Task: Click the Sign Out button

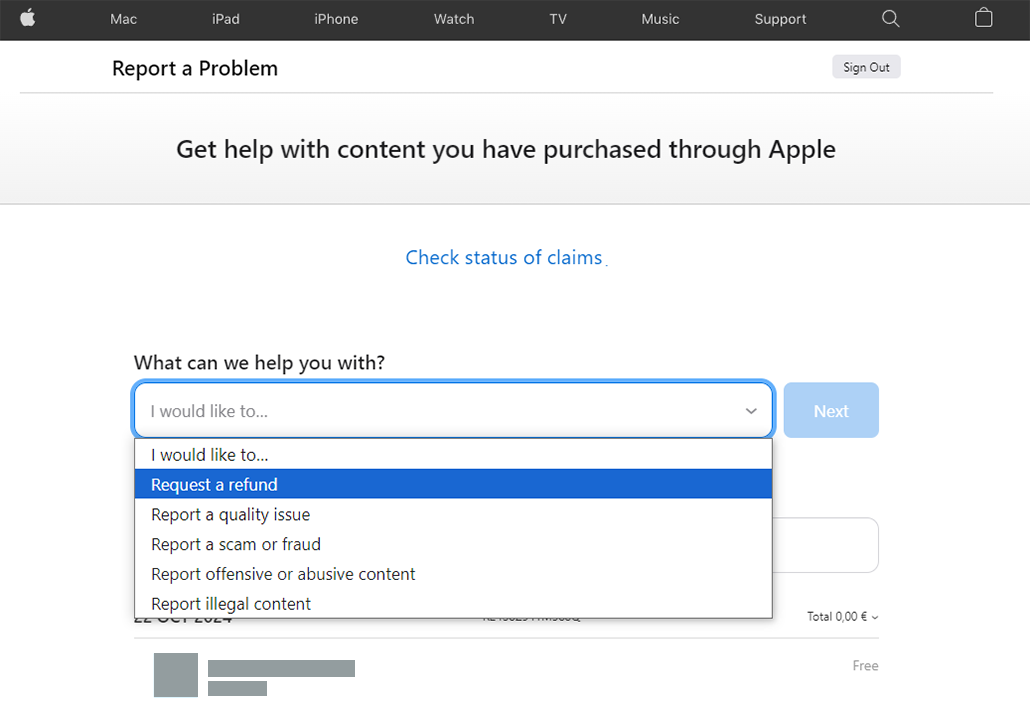Action: click(x=866, y=67)
